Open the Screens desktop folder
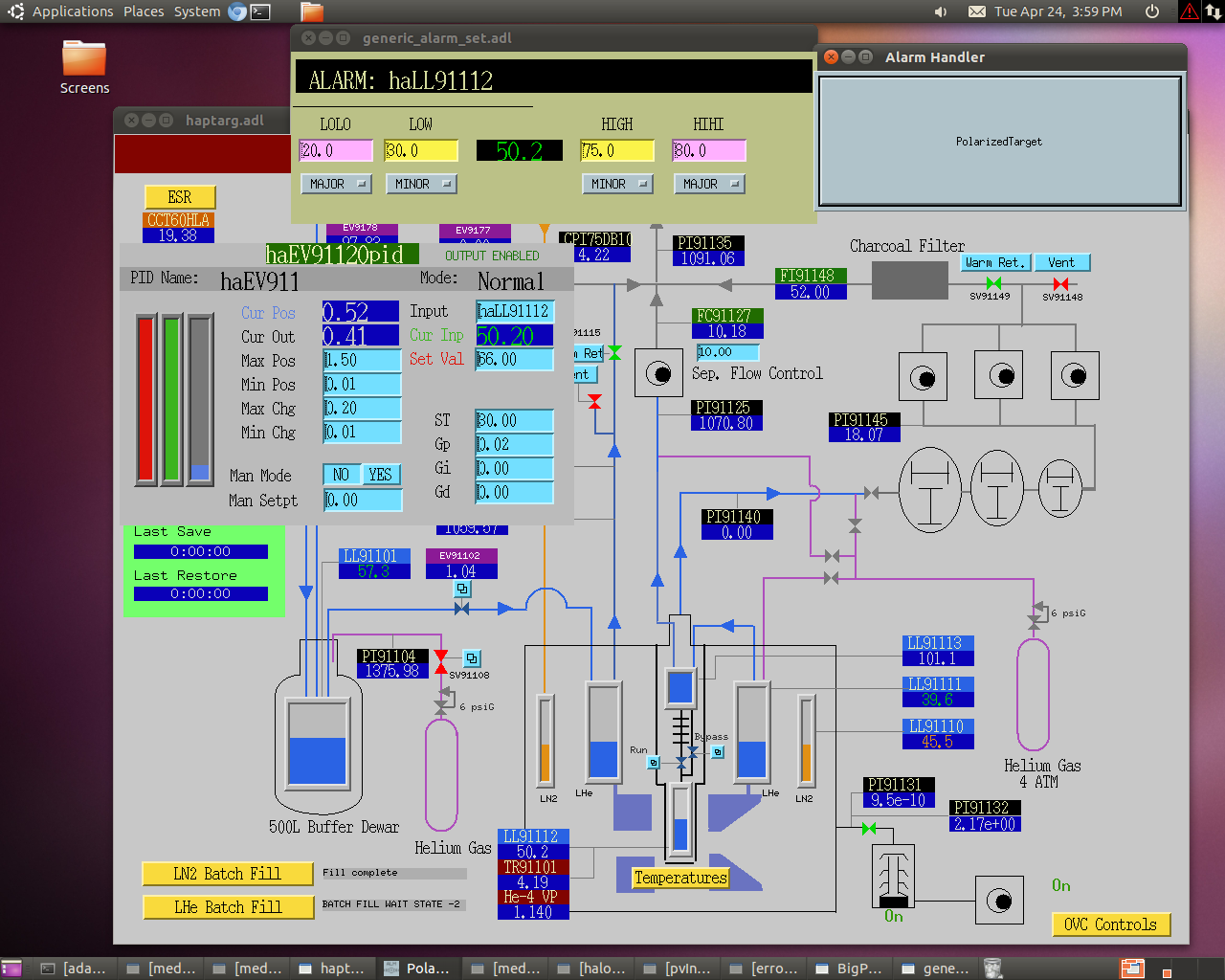The image size is (1225, 980). click(84, 67)
